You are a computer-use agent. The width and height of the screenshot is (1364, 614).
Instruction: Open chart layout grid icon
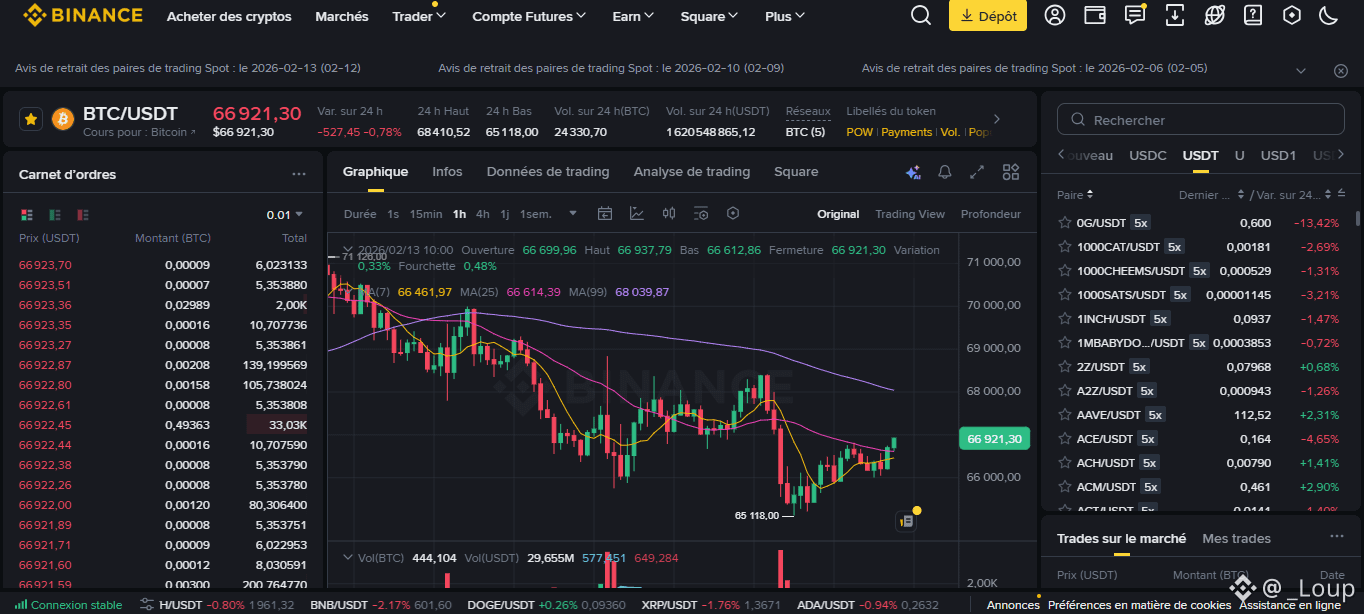click(x=1011, y=172)
